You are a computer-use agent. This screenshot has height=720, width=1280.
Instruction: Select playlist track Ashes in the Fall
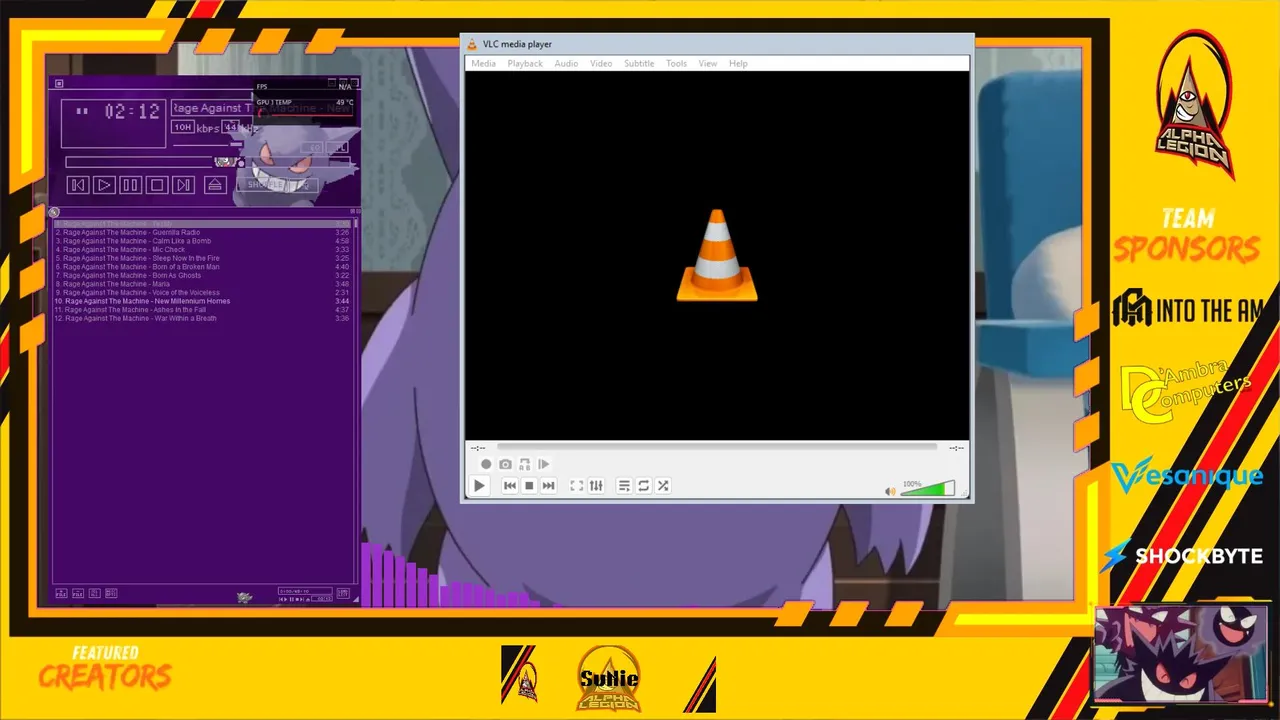(x=202, y=310)
